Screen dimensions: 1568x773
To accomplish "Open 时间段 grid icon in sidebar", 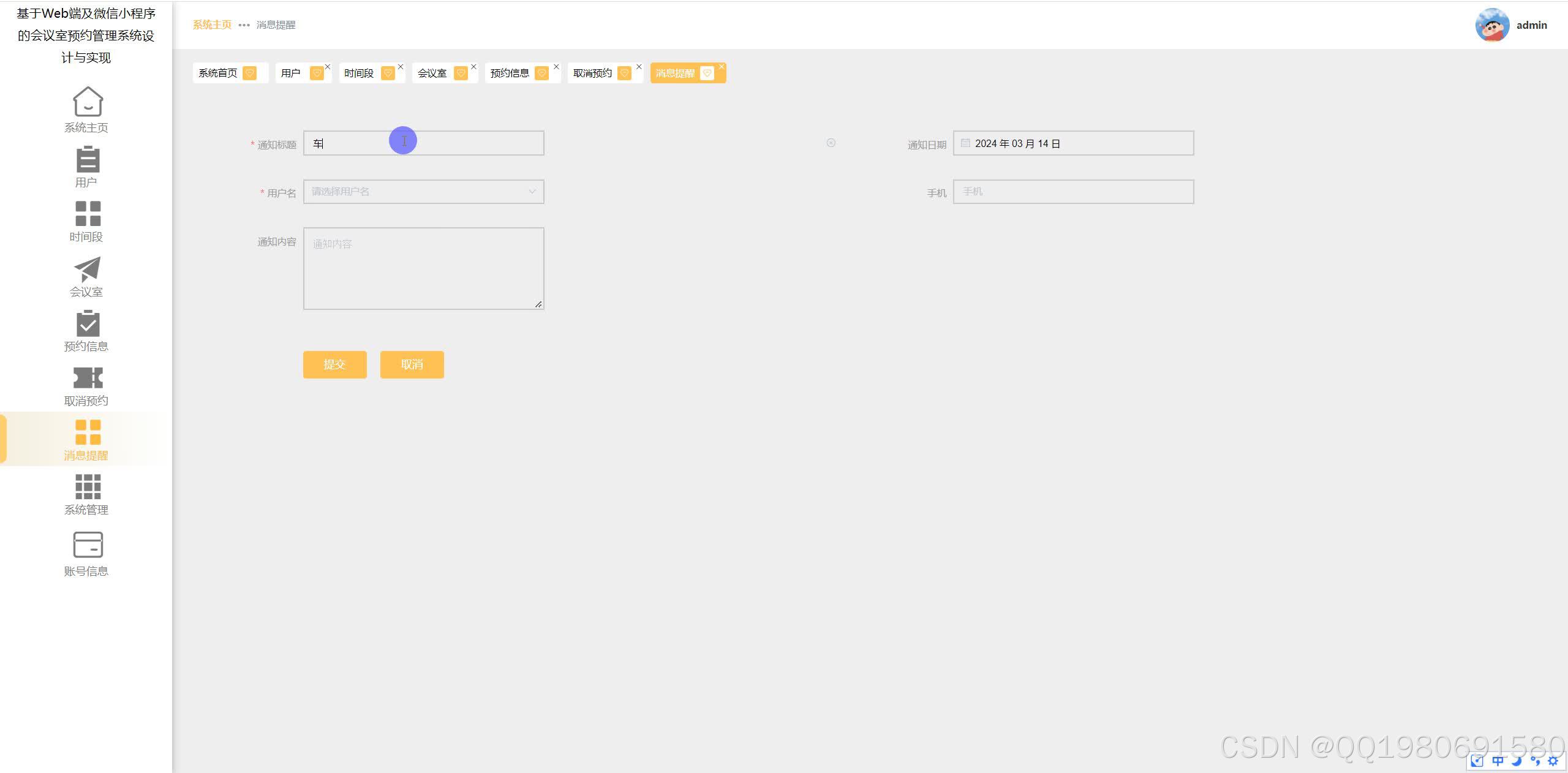I will 88,214.
